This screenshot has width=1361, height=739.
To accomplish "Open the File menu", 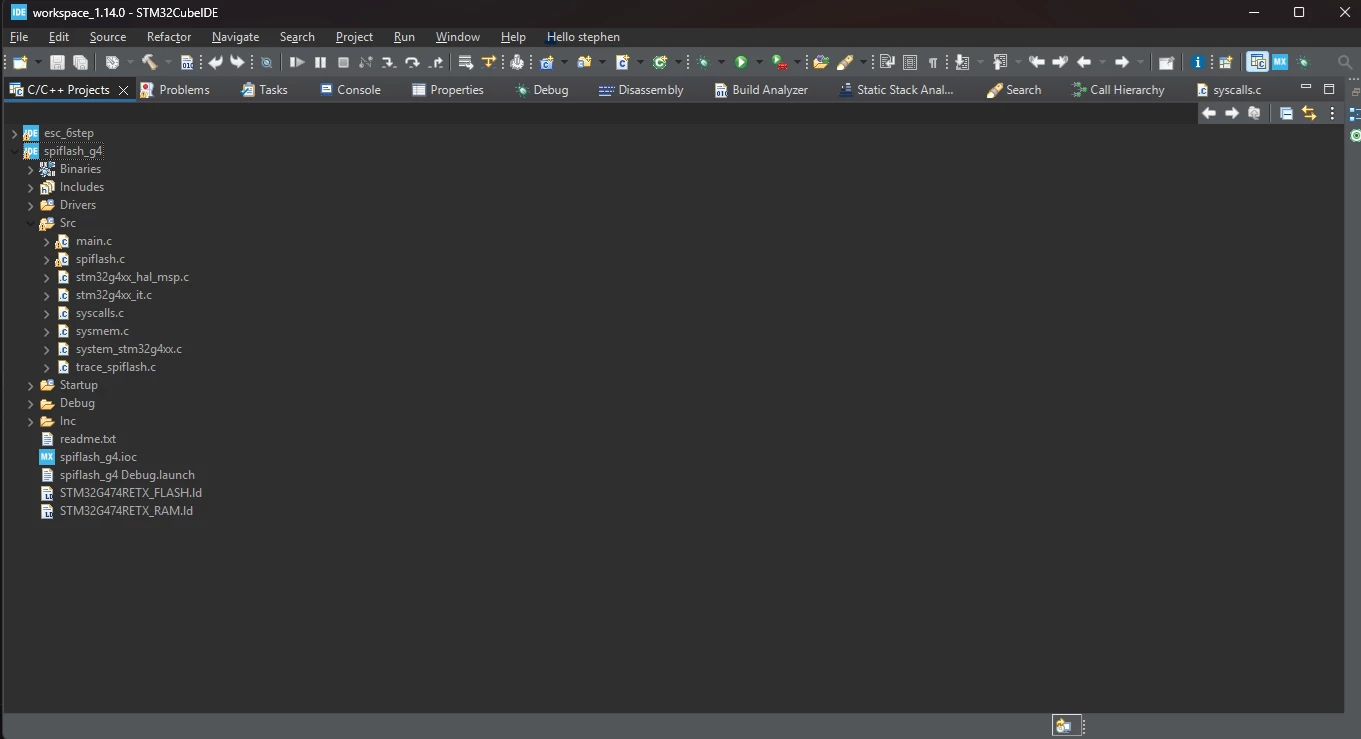I will [x=18, y=37].
